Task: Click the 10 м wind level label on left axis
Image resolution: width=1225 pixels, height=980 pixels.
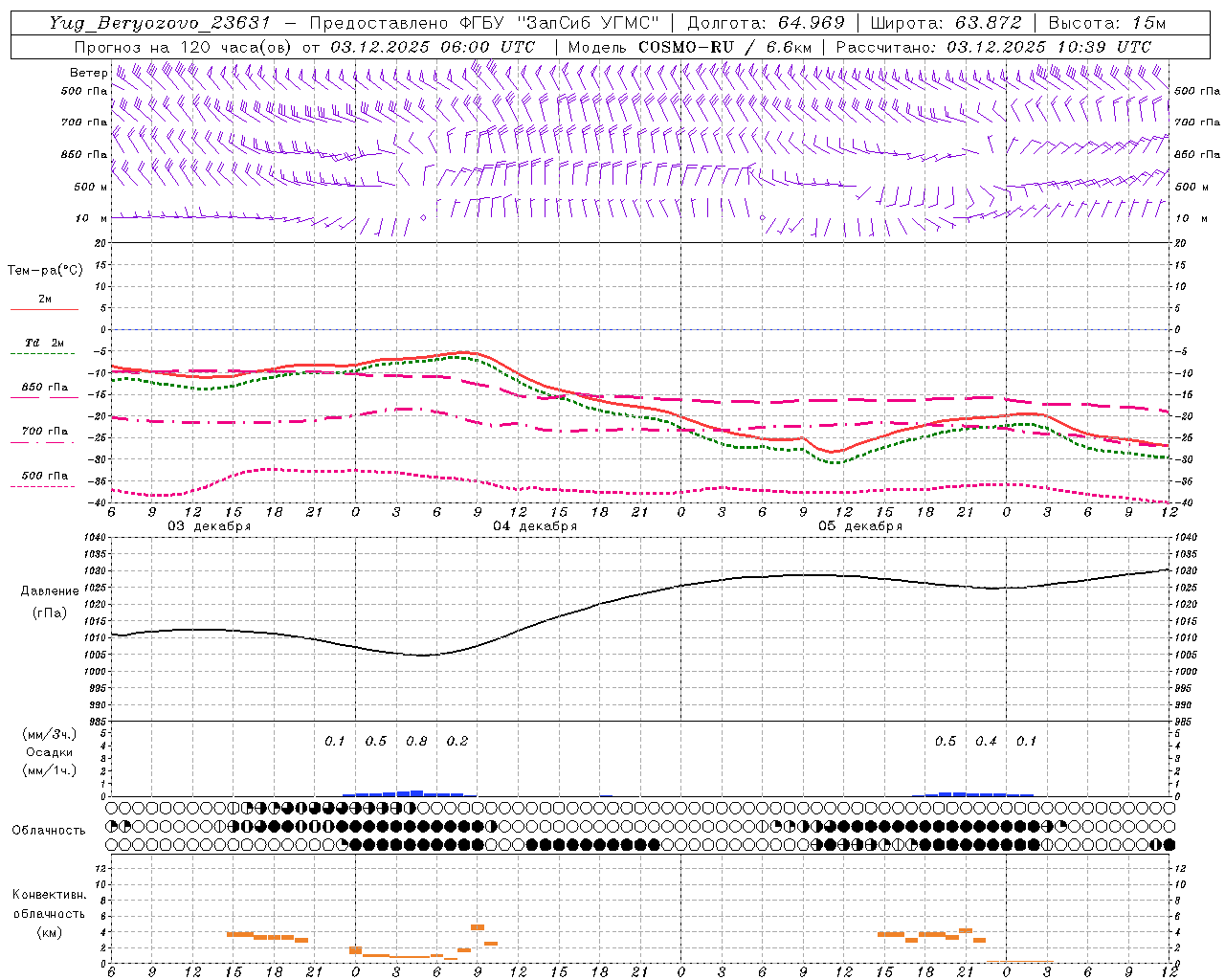Action: pyautogui.click(x=92, y=219)
